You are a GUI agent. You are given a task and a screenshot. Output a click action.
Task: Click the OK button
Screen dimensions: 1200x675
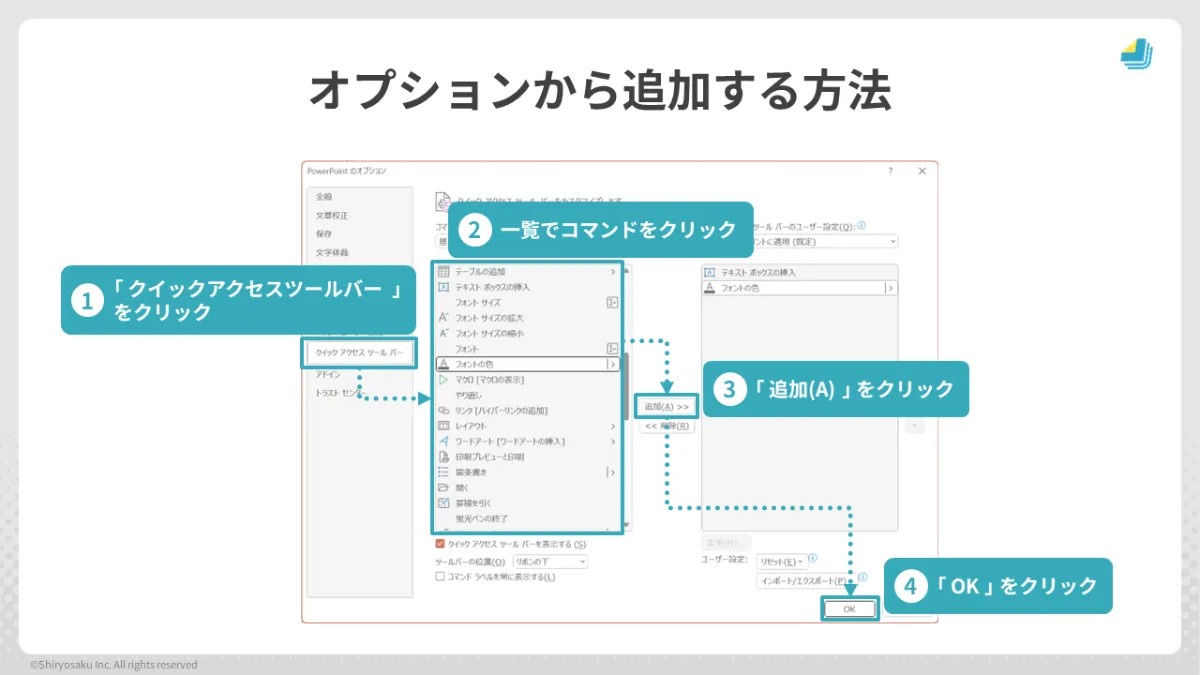pyautogui.click(x=849, y=608)
